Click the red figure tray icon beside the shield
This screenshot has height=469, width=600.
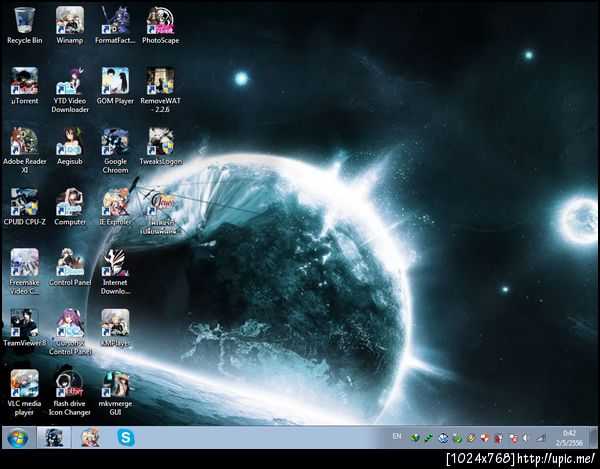[x=499, y=438]
